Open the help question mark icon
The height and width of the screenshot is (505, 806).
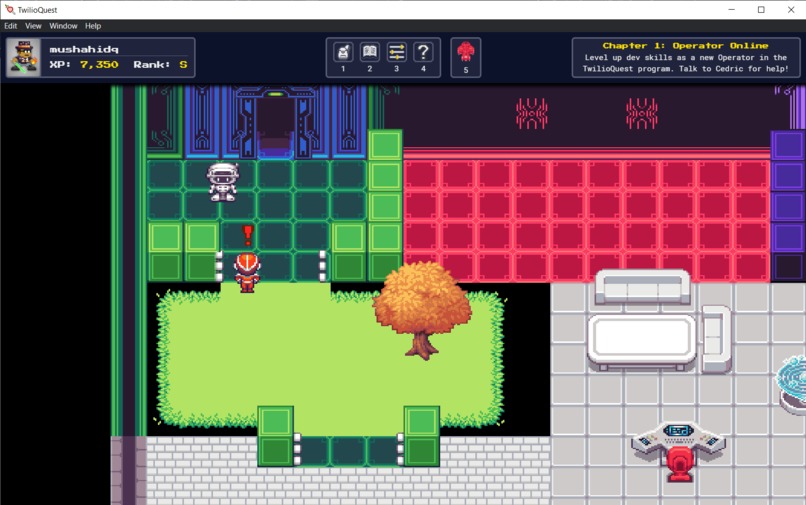[423, 52]
